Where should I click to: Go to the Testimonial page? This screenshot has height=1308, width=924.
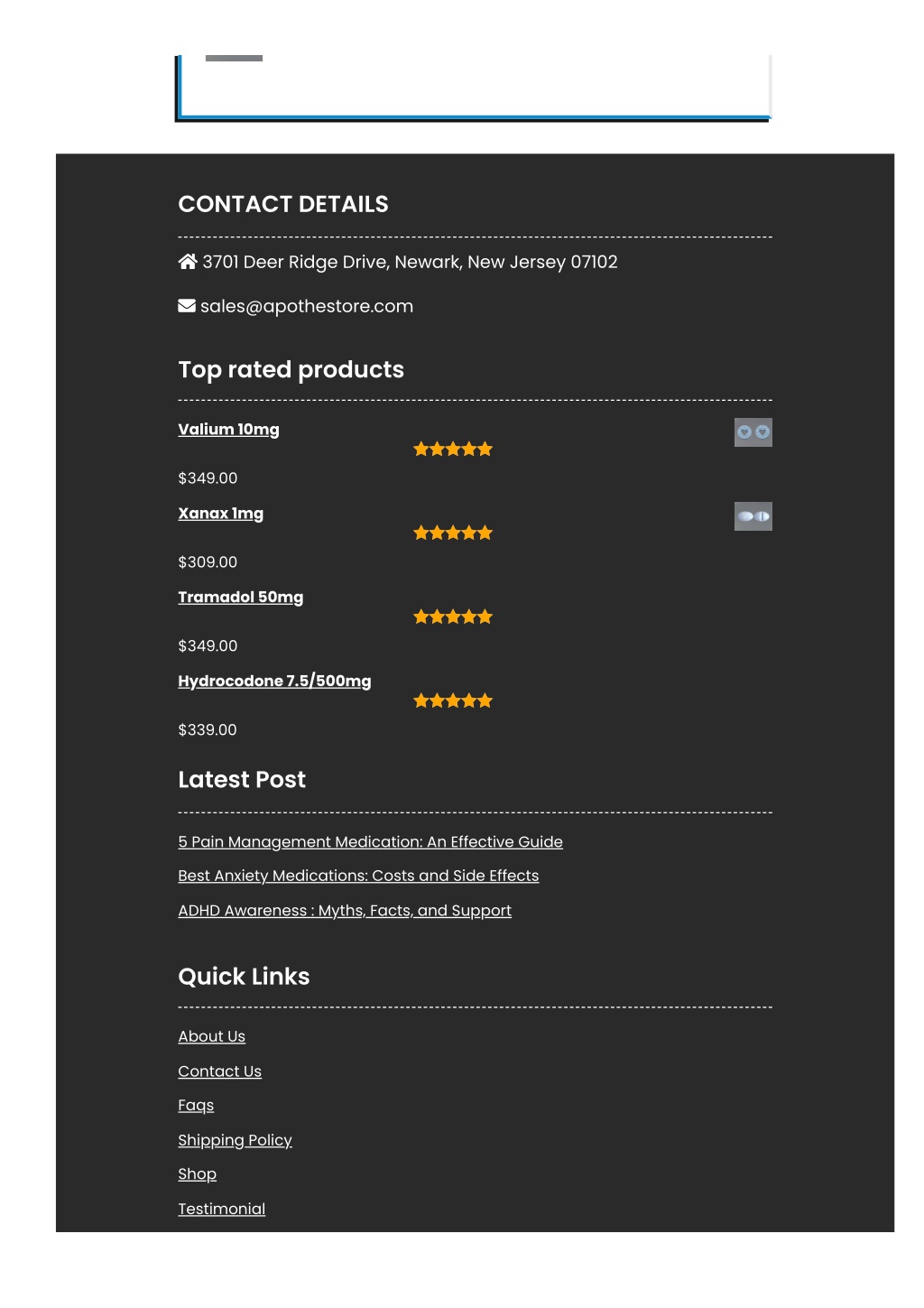[222, 1209]
